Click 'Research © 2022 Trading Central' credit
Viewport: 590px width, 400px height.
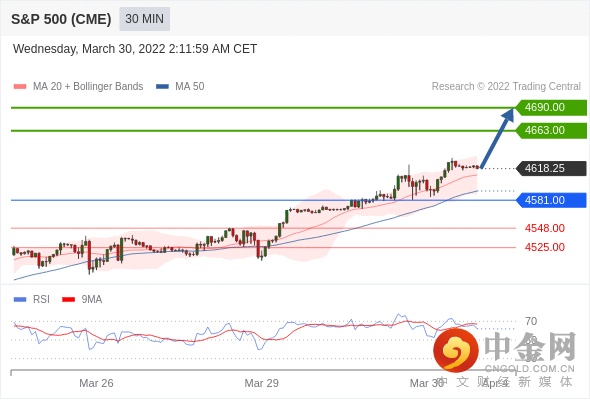(506, 87)
